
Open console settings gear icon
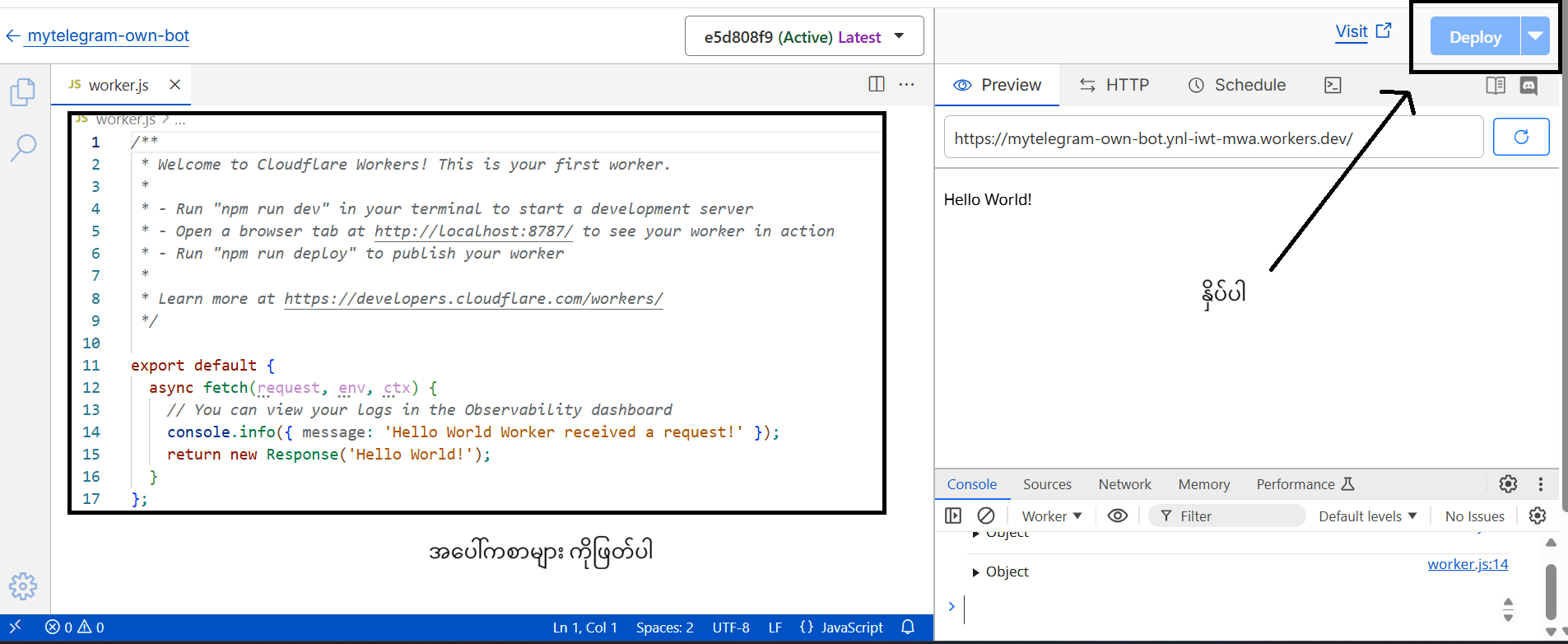pos(1537,516)
